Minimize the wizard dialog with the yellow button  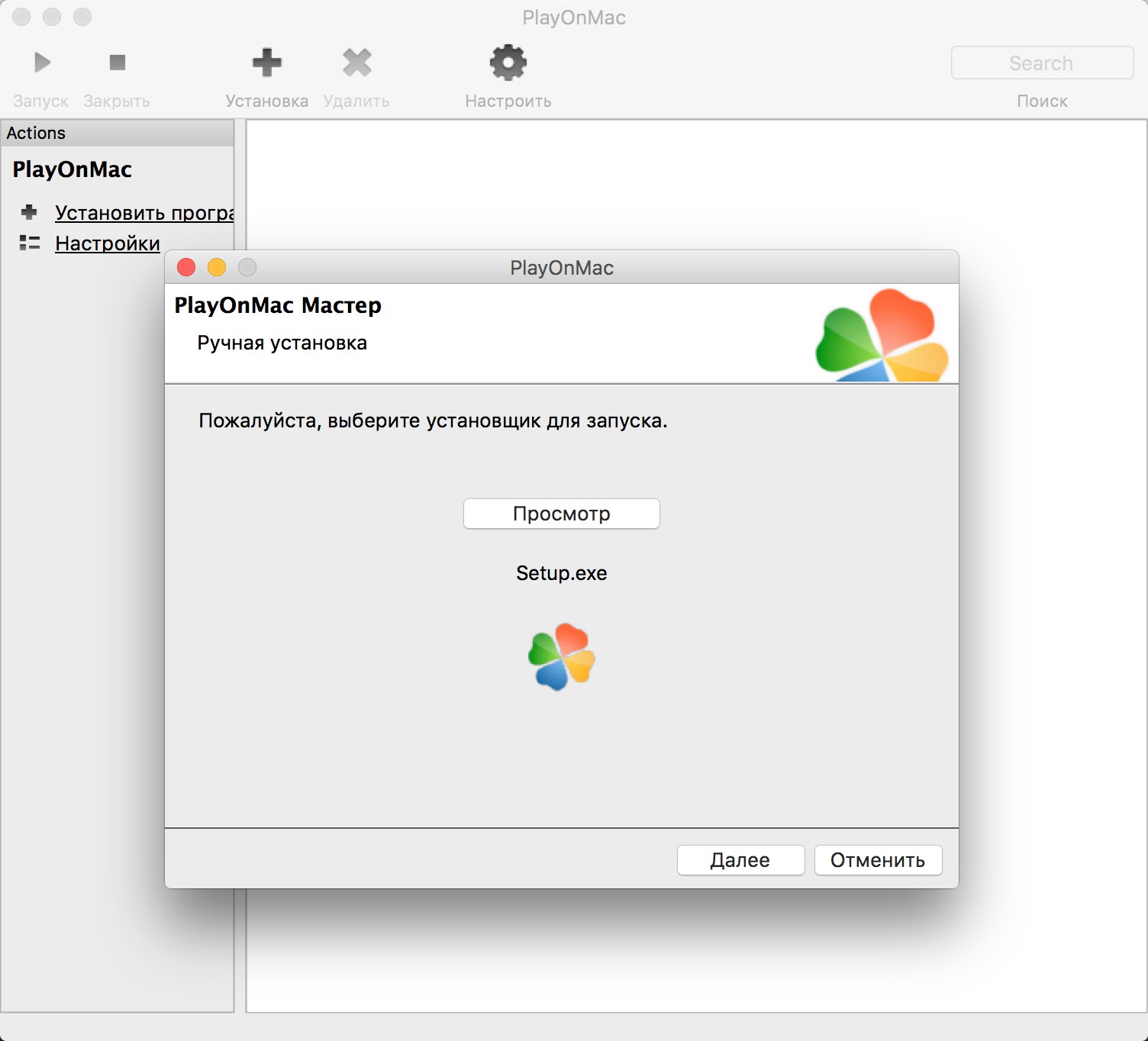coord(217,267)
